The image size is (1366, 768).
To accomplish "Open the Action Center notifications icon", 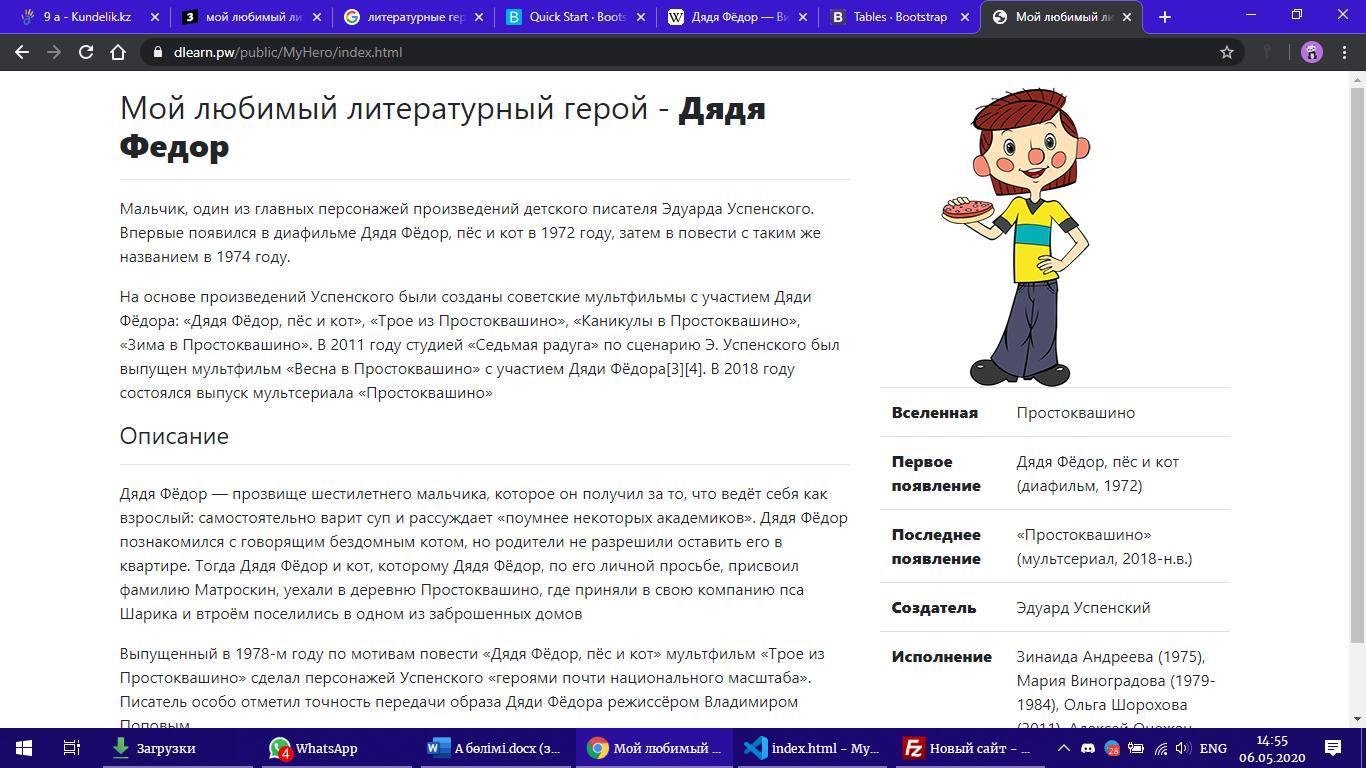I will tap(1333, 748).
